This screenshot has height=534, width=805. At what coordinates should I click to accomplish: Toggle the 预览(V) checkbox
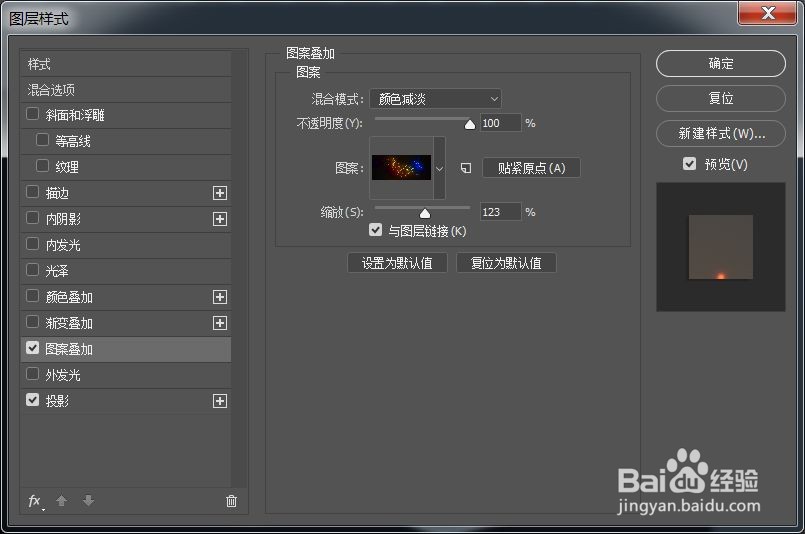pos(689,164)
